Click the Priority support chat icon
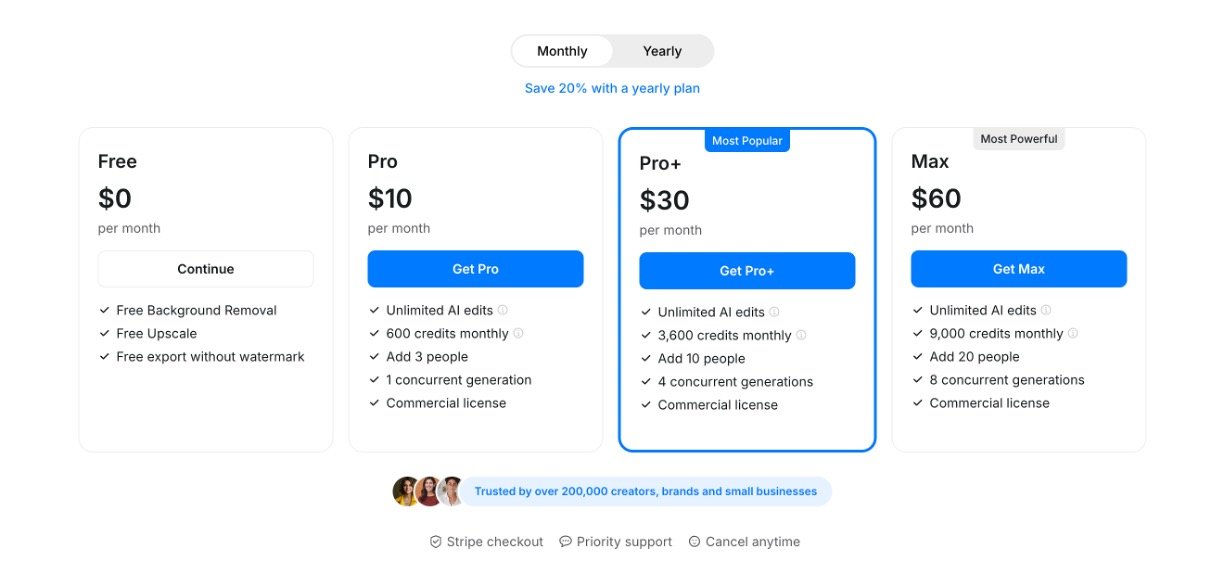Viewport: 1224px width, 574px height. point(565,542)
